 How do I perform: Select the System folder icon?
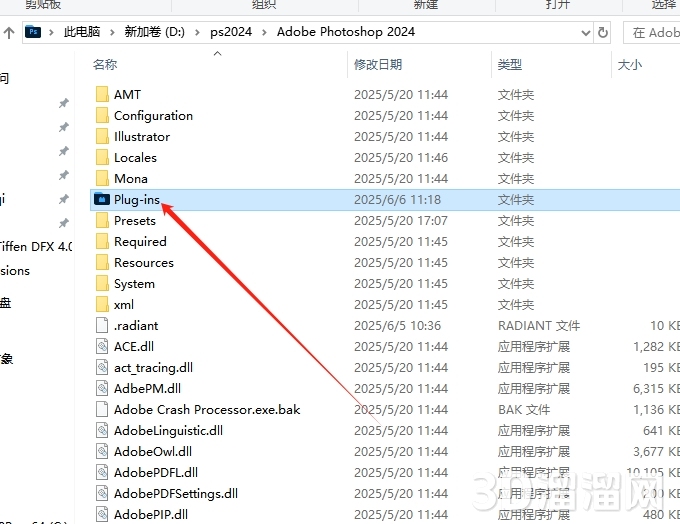pos(102,283)
